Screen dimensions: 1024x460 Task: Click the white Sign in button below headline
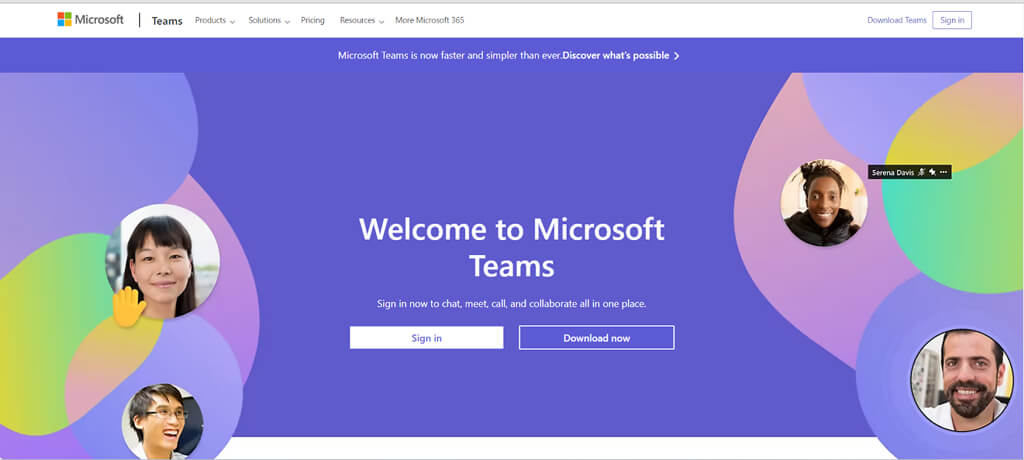click(426, 338)
